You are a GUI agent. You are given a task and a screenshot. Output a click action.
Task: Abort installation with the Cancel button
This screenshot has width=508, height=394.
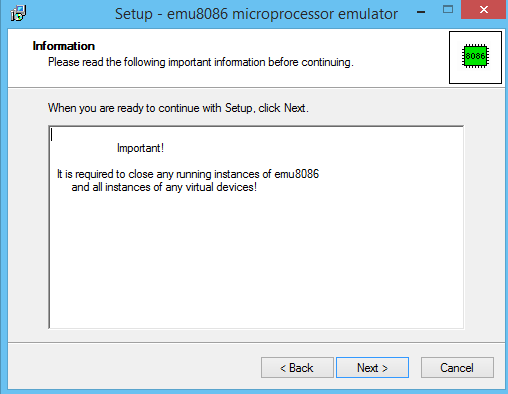pyautogui.click(x=457, y=368)
